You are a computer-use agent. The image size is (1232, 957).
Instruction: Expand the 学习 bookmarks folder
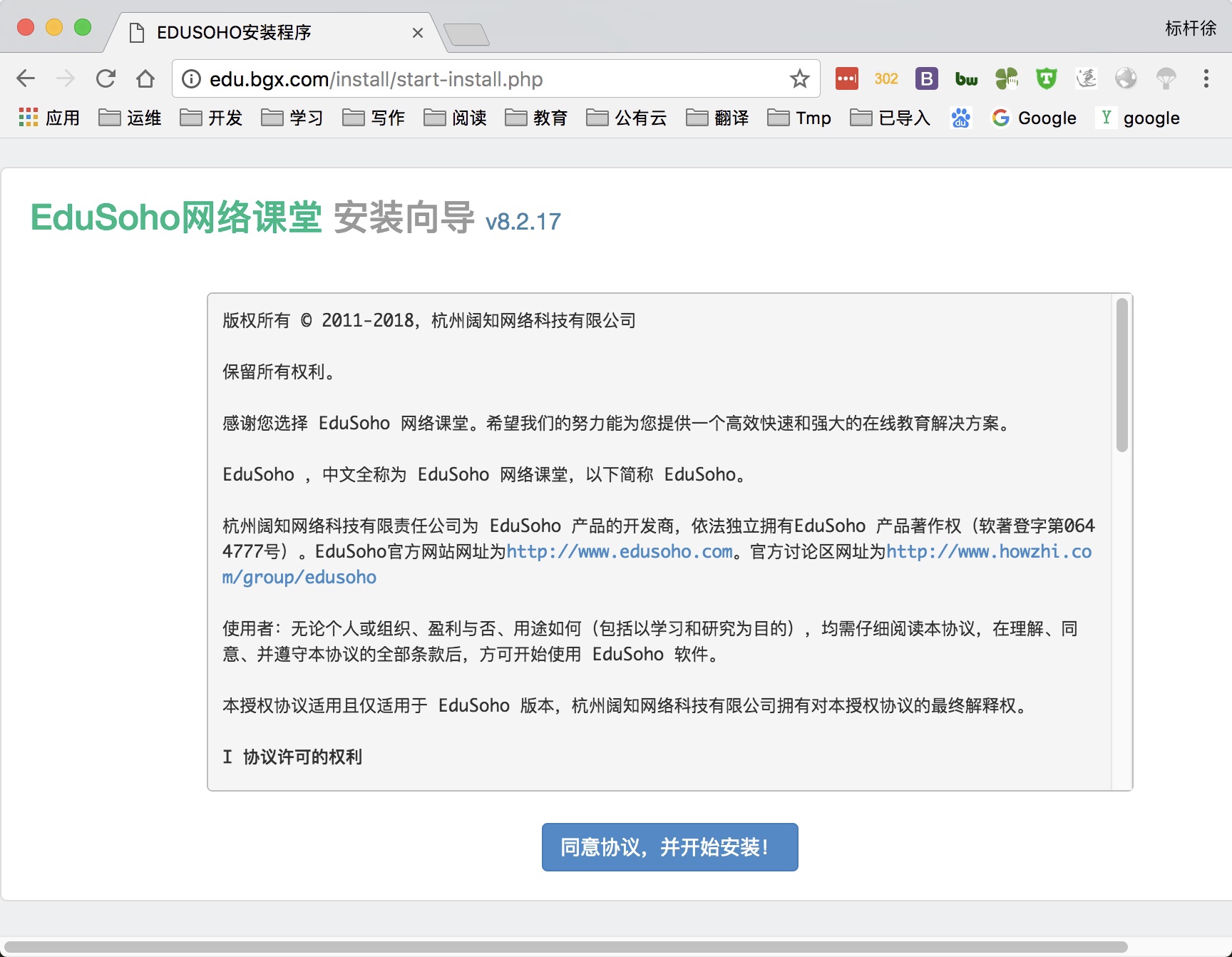click(292, 118)
